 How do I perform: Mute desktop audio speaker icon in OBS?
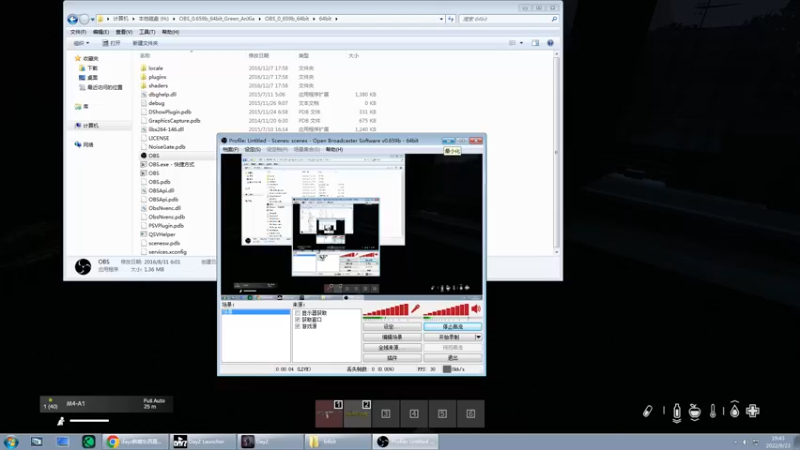476,309
